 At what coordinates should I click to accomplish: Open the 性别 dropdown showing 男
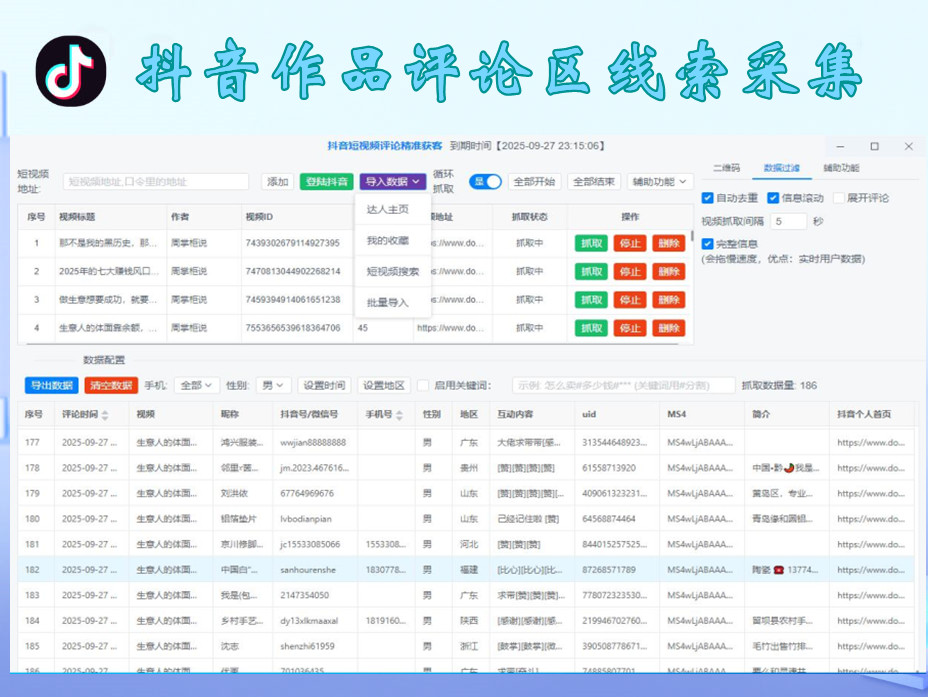[273, 386]
